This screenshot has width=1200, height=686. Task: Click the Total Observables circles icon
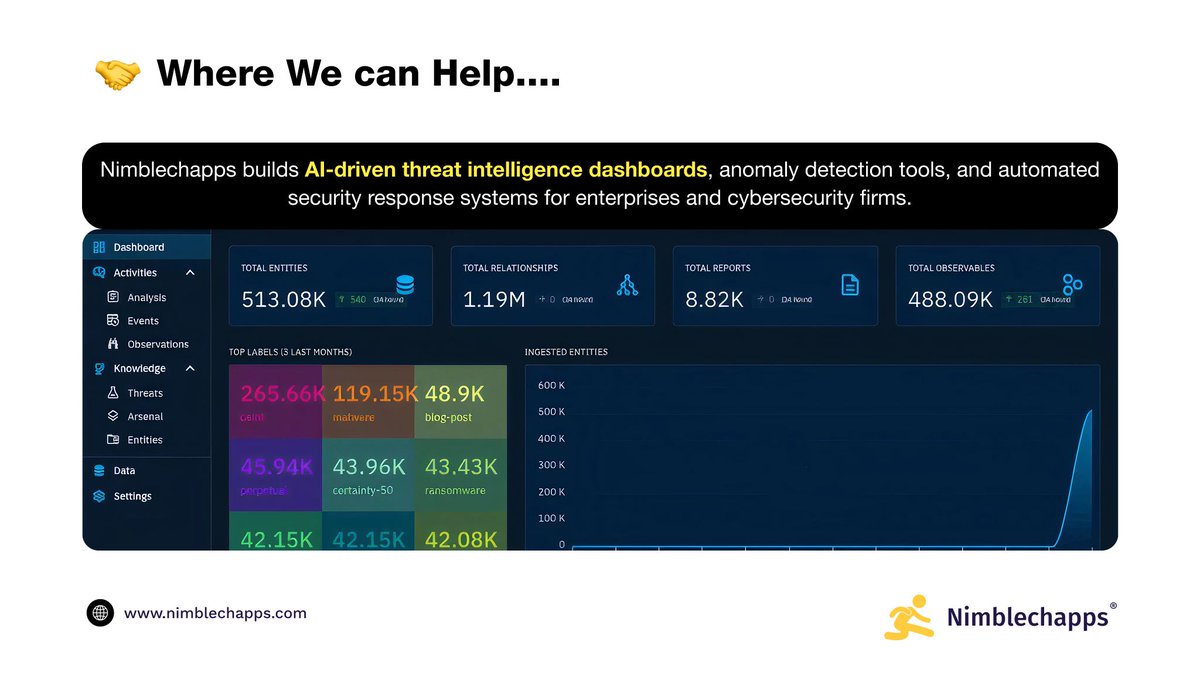(x=1073, y=284)
